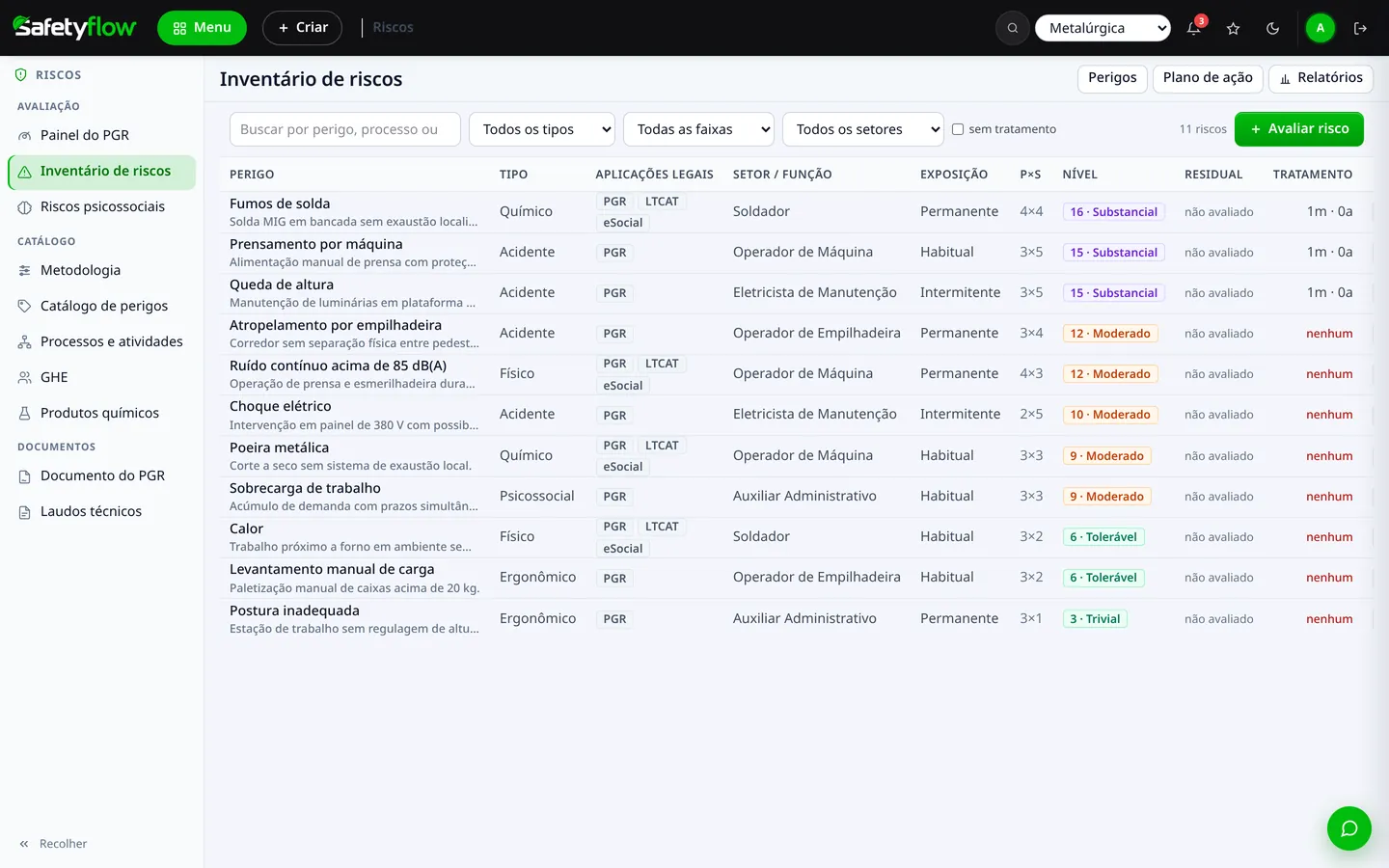Click the Riscos psicossociais icon

[25, 207]
